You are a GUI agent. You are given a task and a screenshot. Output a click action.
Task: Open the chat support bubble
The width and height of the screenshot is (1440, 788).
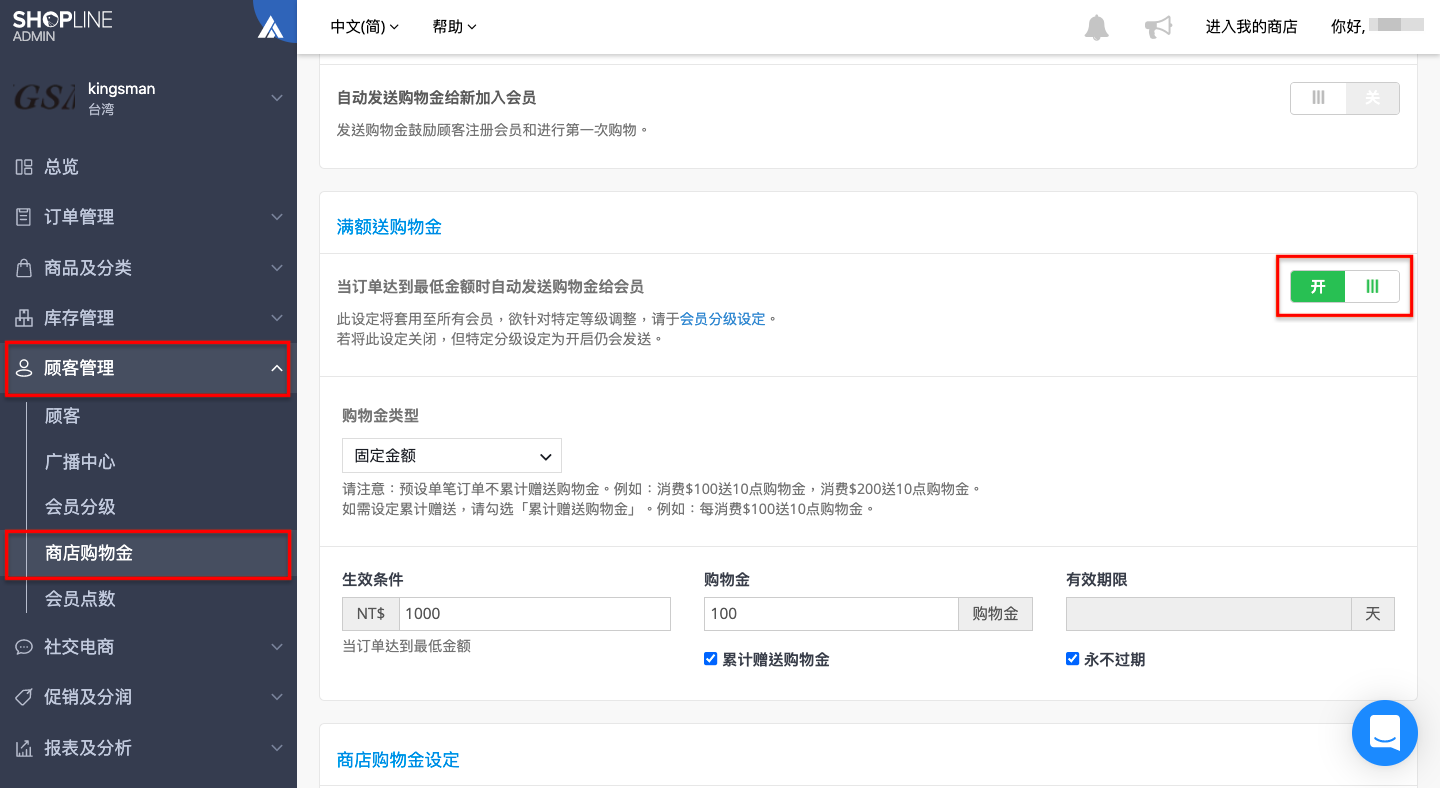[x=1385, y=733]
